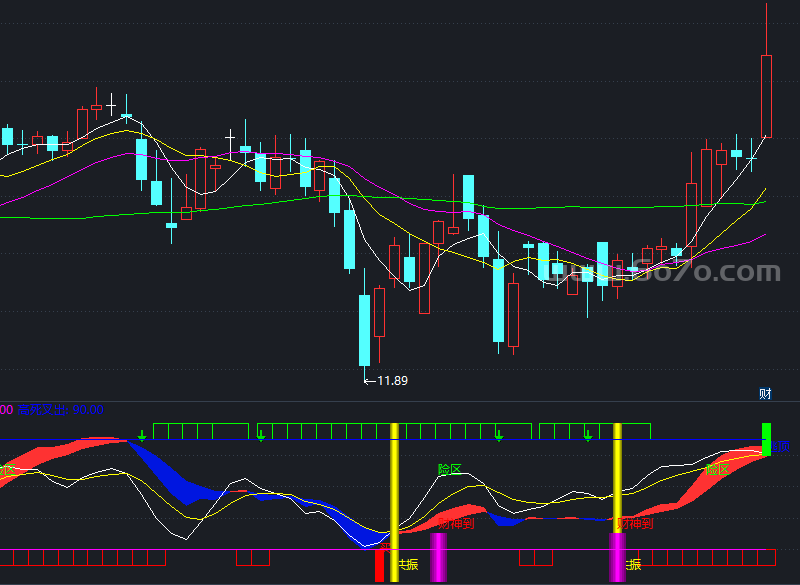800x585 pixels.
Task: Select the yellow bar beside first 共振 label
Action: [394, 502]
